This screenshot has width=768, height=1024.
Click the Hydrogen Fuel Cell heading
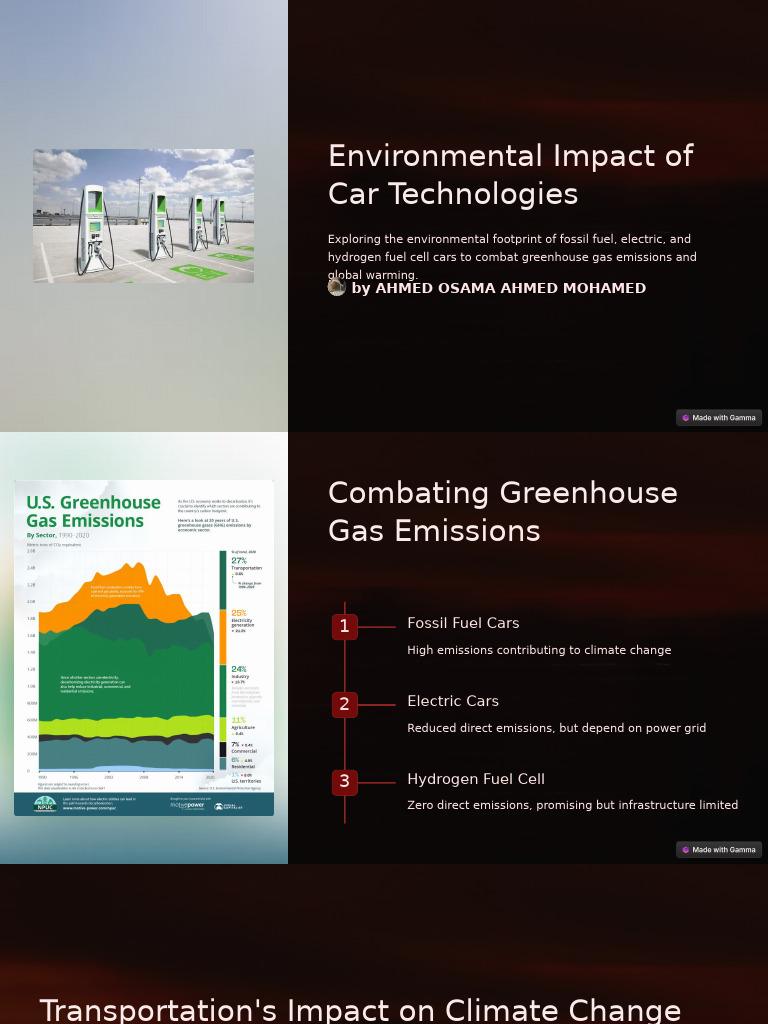click(475, 779)
